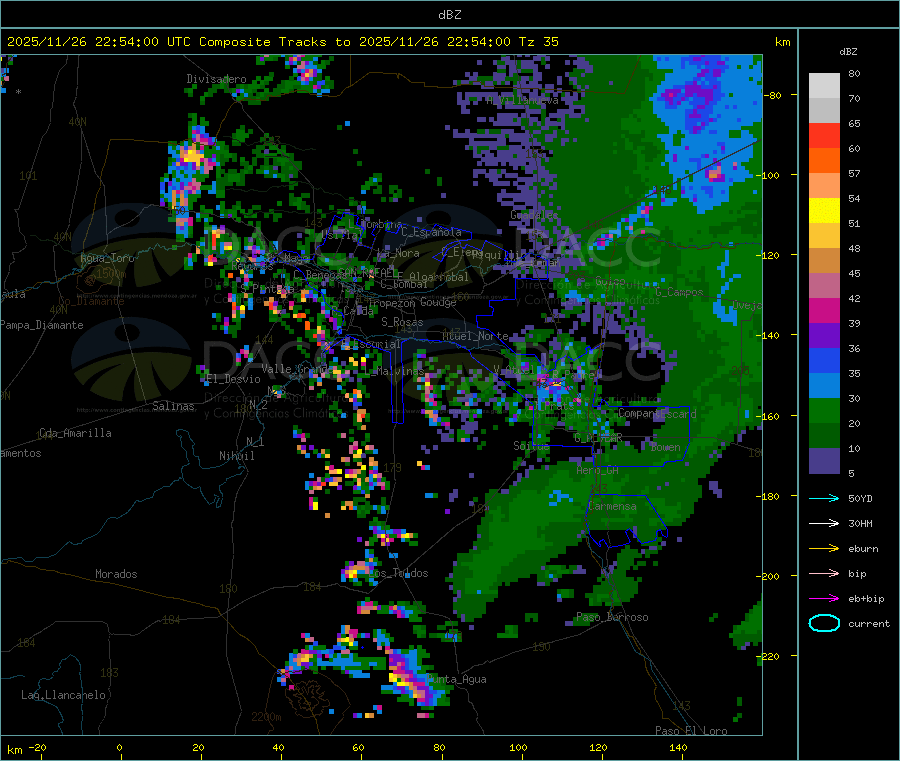This screenshot has width=900, height=761.
Task: Click the magenta eb+bip arrow legend icon
Action: (824, 599)
